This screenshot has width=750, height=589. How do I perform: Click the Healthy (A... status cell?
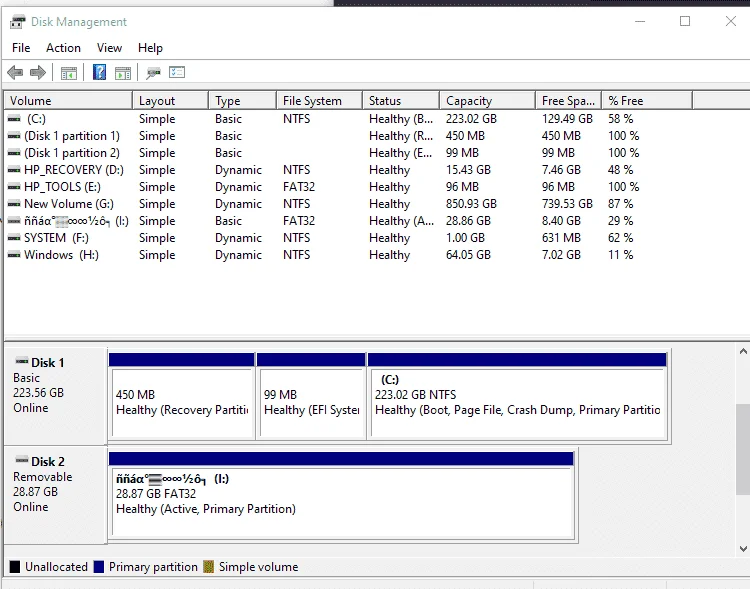tap(401, 221)
